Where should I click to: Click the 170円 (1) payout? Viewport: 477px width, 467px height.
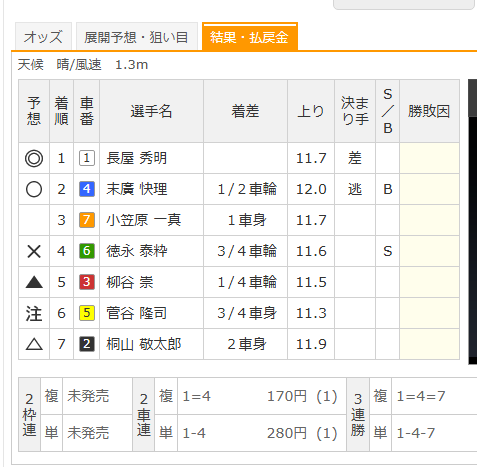[x=302, y=396]
